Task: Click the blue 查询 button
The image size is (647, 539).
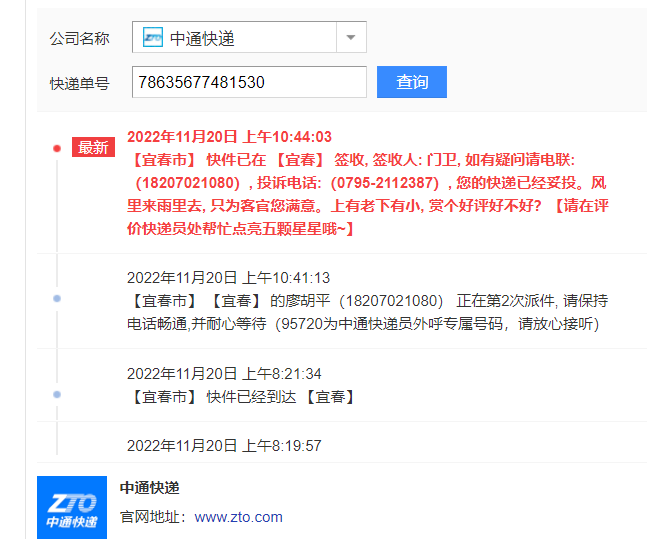Action: (x=412, y=82)
